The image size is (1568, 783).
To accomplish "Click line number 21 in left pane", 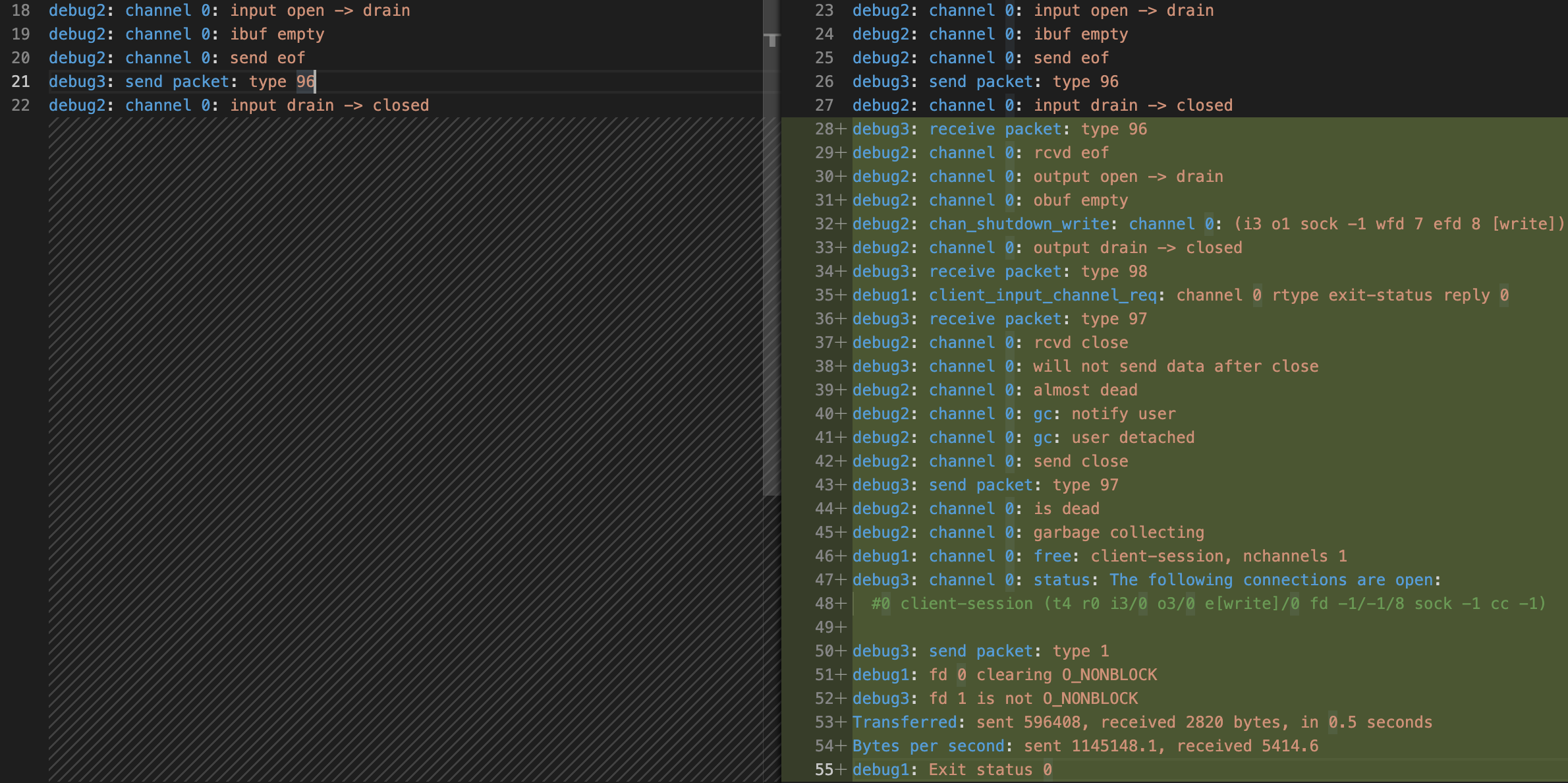I will coord(21,82).
